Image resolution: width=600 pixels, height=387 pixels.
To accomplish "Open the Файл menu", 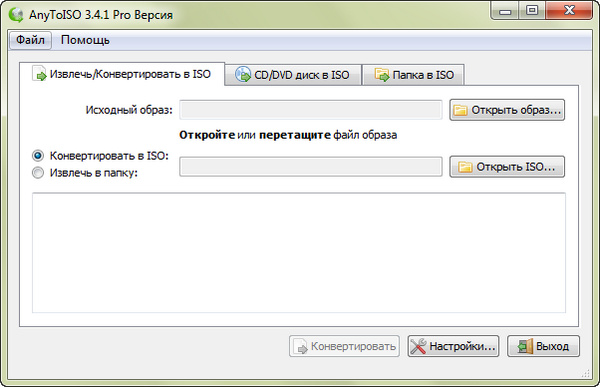I will point(30,40).
